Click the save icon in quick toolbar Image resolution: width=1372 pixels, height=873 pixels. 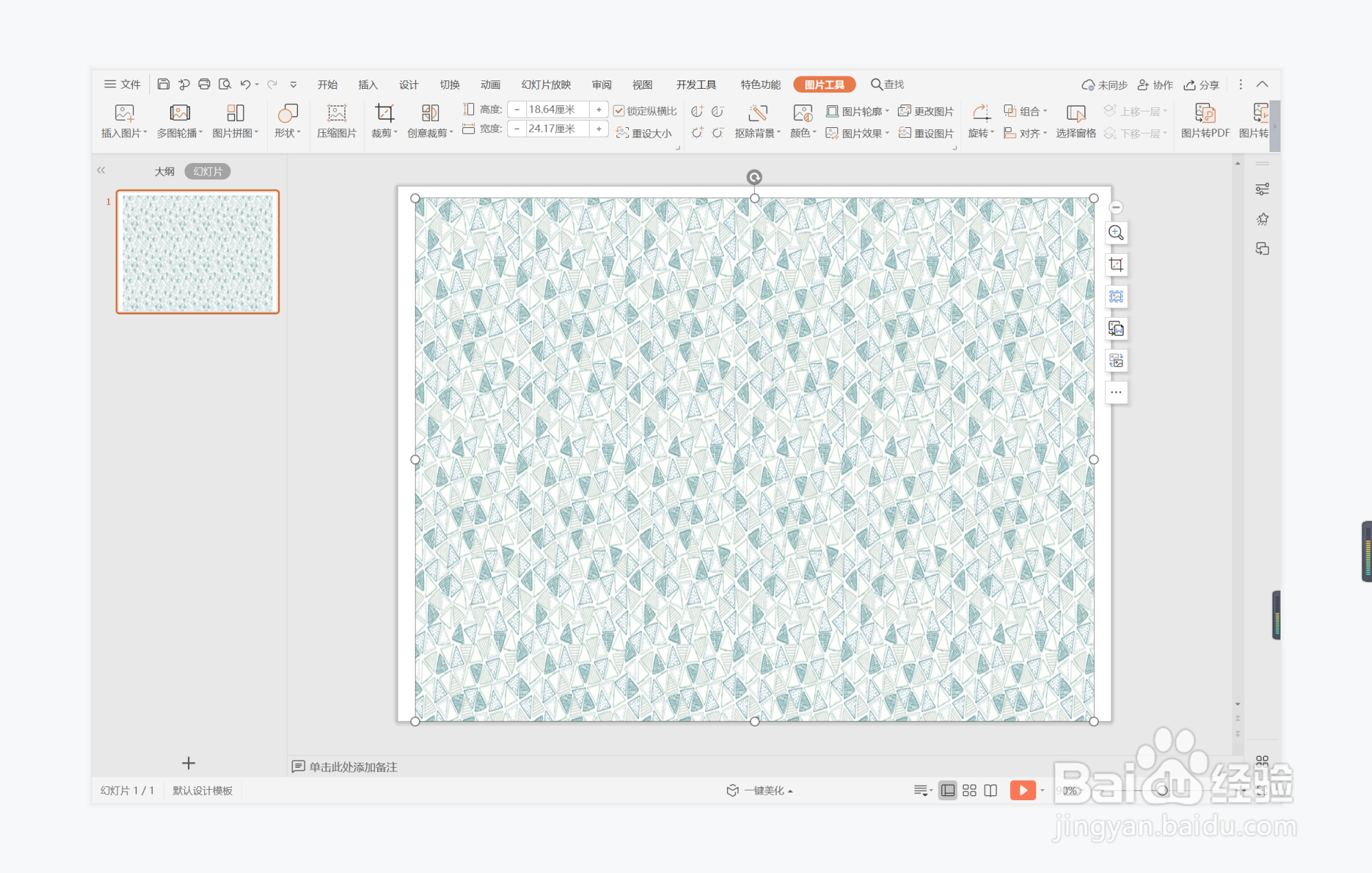click(x=163, y=84)
